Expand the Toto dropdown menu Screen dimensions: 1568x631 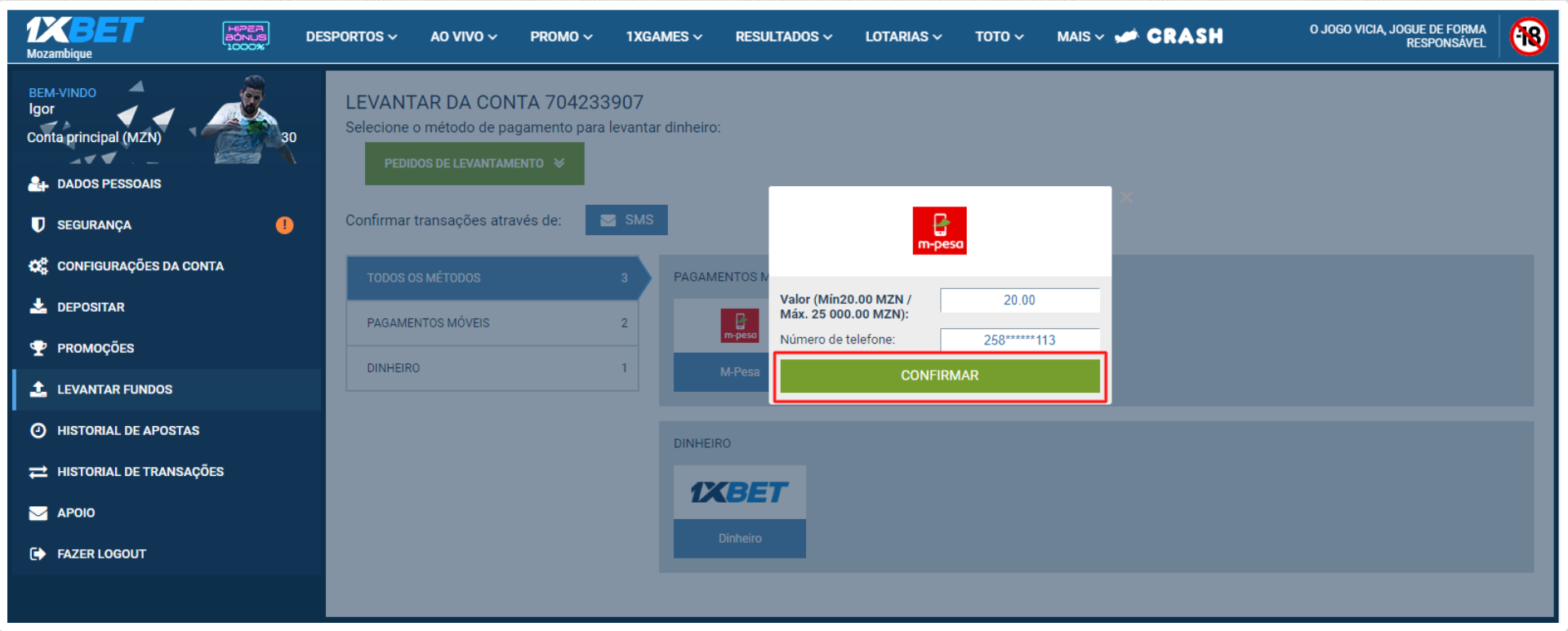(999, 37)
